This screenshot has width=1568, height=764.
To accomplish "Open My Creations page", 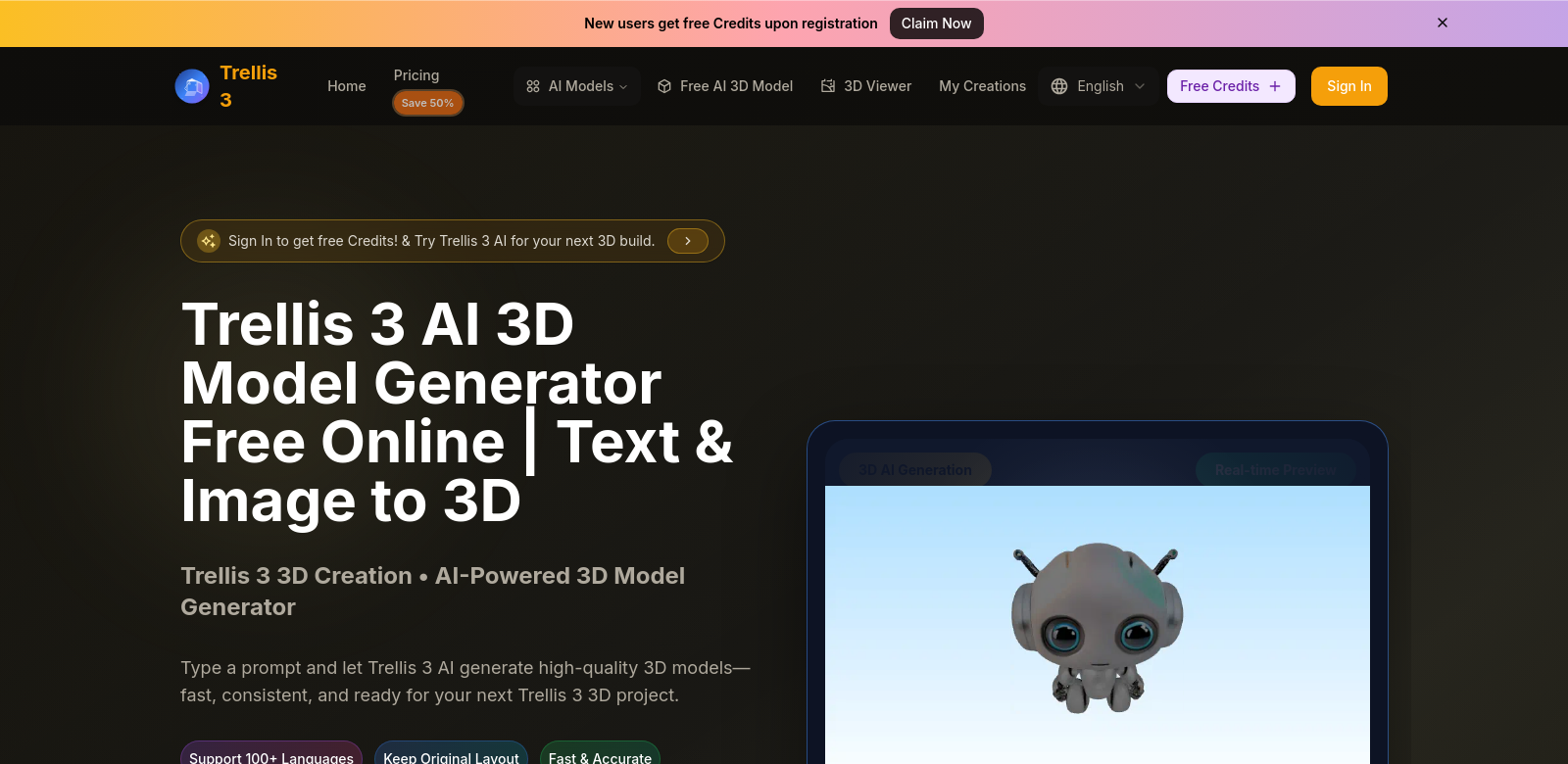I will coord(983,86).
